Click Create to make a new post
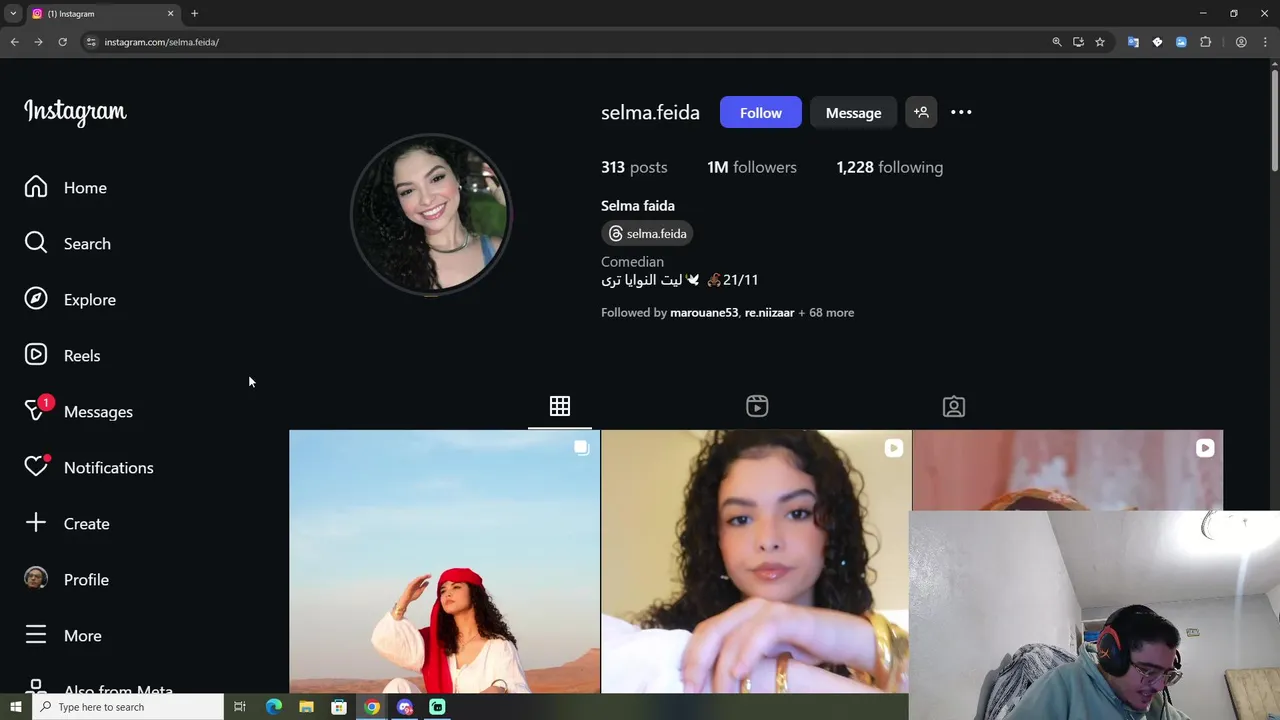1280x720 pixels. point(67,524)
